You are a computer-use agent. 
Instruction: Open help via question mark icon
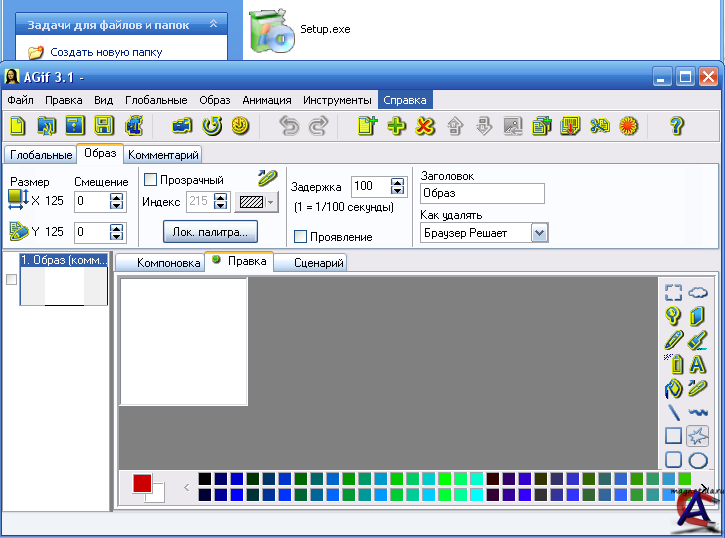(x=677, y=126)
